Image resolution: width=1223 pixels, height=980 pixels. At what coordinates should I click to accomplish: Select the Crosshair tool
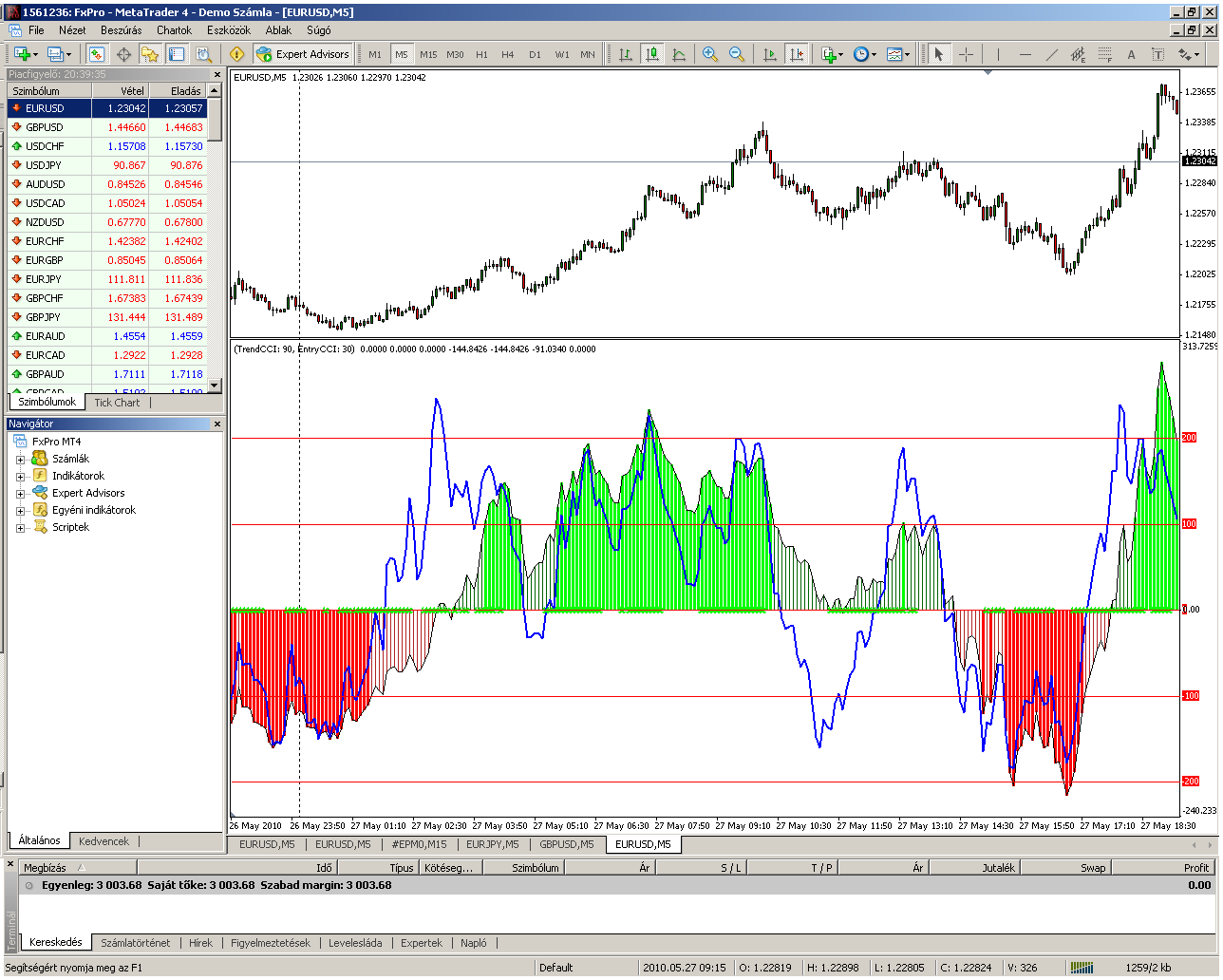click(966, 54)
